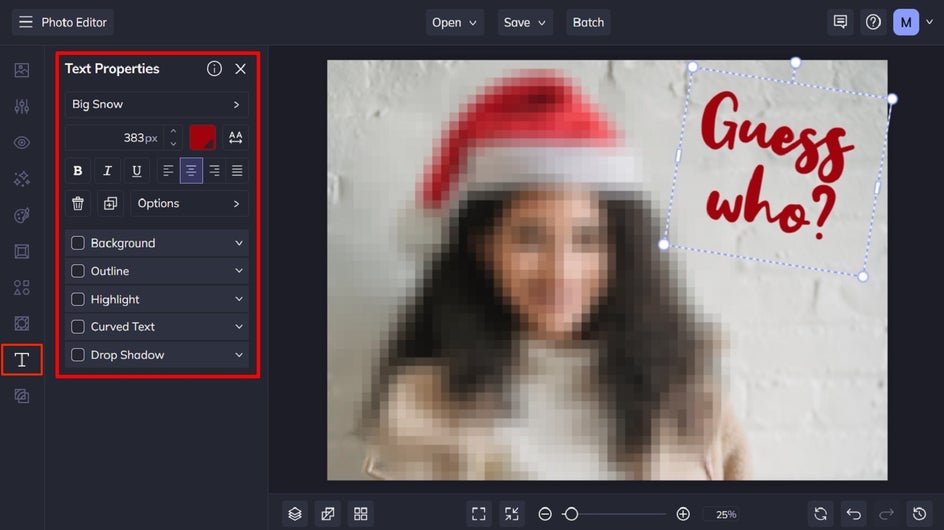This screenshot has height=530, width=944.
Task: Open the red text color swatch
Action: pyautogui.click(x=202, y=137)
